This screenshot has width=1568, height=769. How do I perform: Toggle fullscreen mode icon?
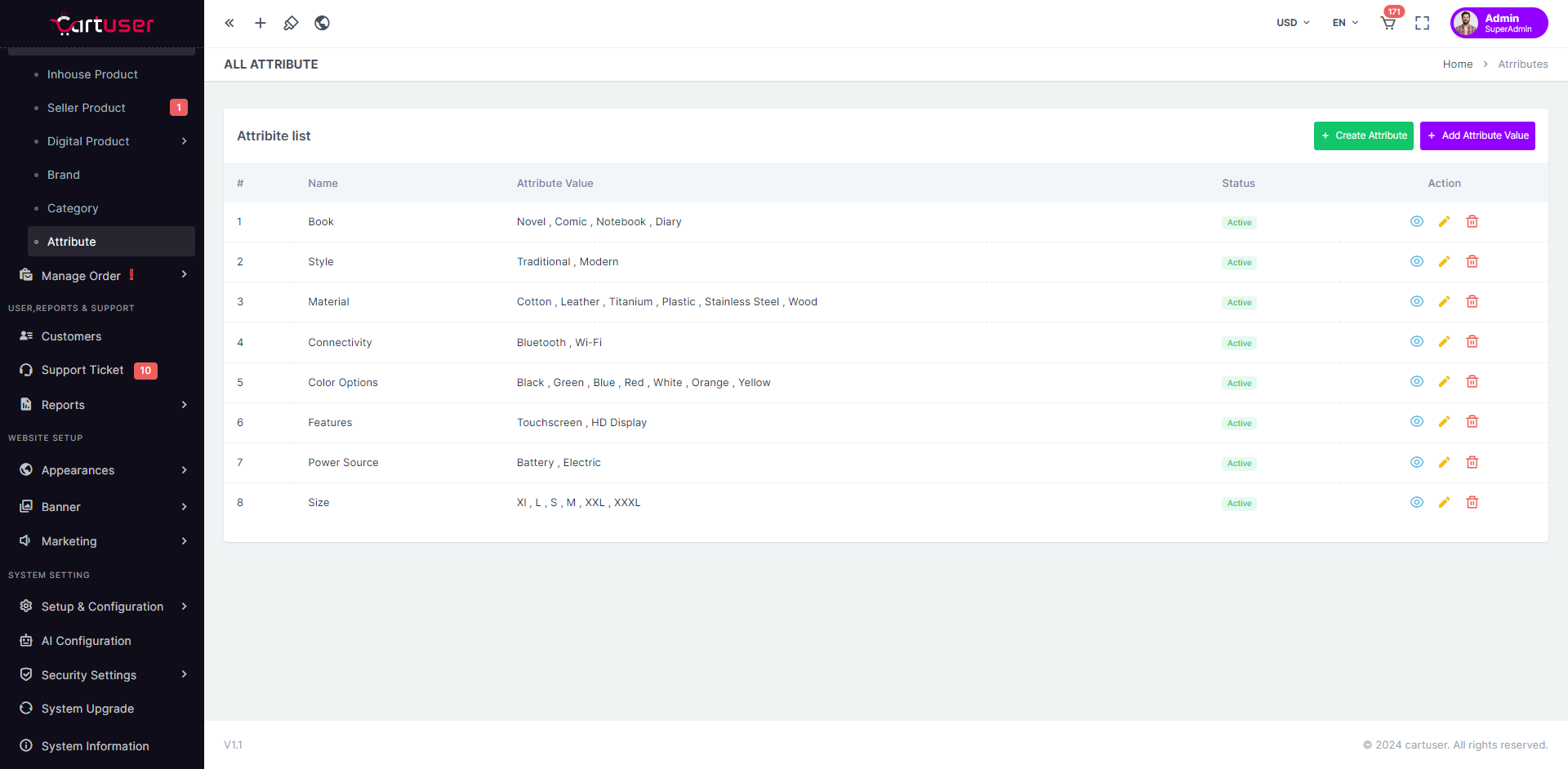click(1422, 23)
